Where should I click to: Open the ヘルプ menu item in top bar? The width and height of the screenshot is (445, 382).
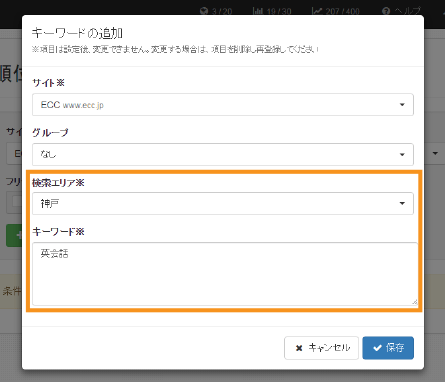[x=401, y=12]
